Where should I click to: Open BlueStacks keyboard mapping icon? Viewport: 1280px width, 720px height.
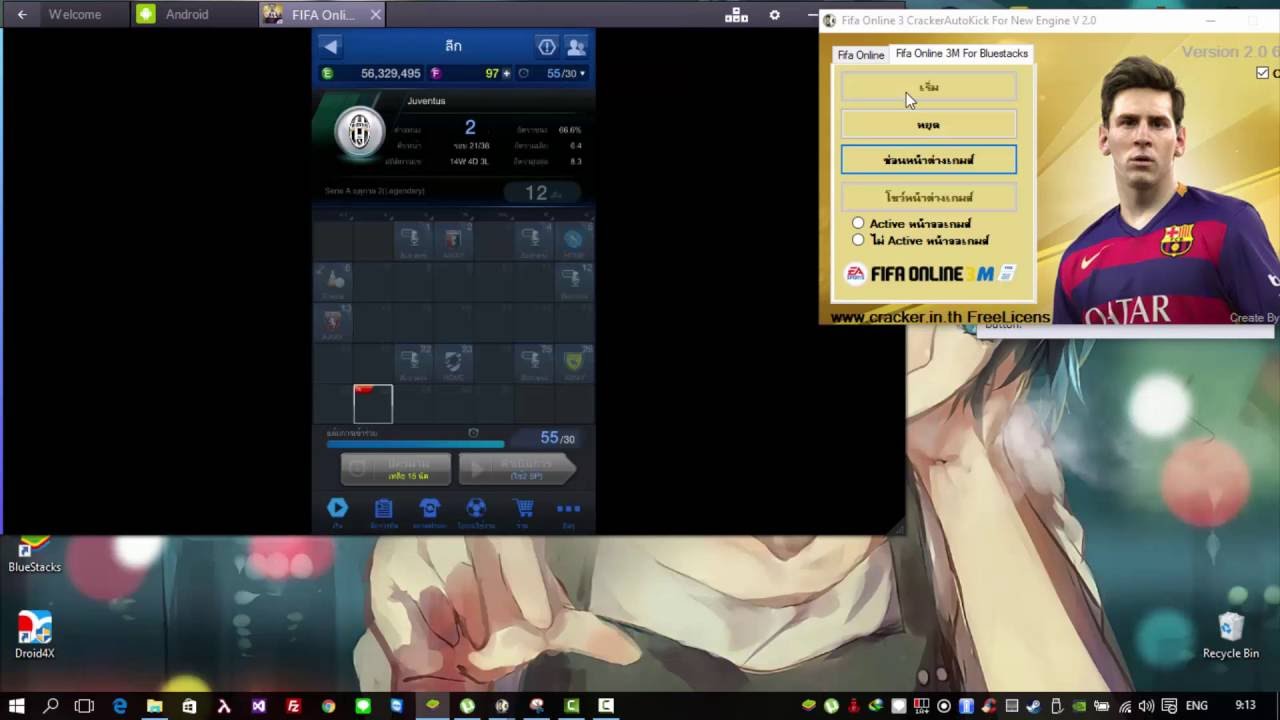pos(736,15)
